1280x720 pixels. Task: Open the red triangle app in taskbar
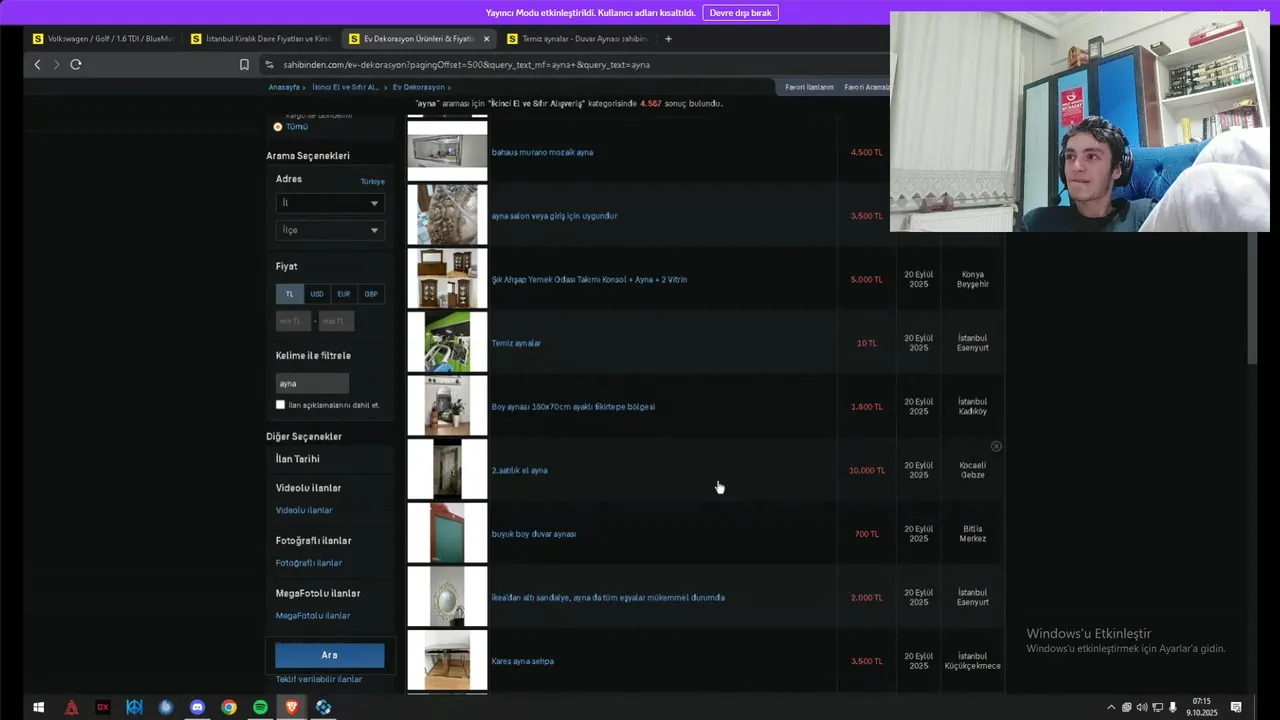(71, 707)
